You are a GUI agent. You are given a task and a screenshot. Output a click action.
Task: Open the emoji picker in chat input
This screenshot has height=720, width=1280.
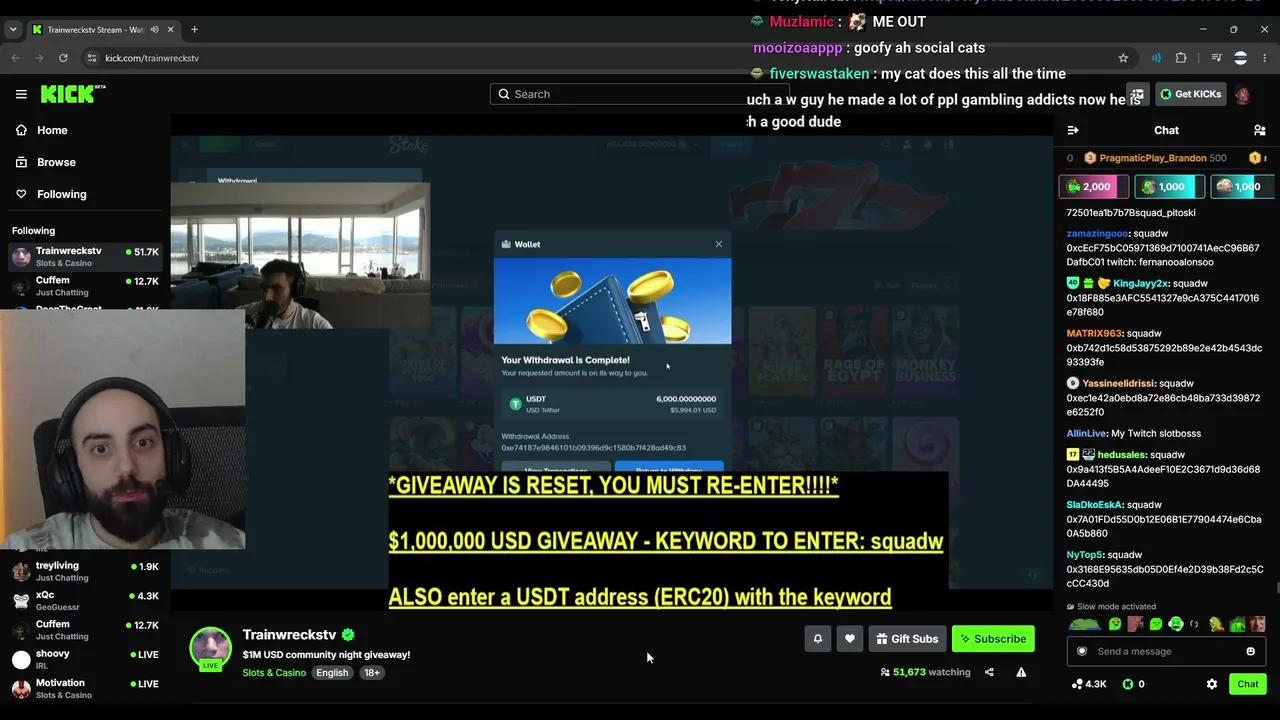pyautogui.click(x=1250, y=652)
